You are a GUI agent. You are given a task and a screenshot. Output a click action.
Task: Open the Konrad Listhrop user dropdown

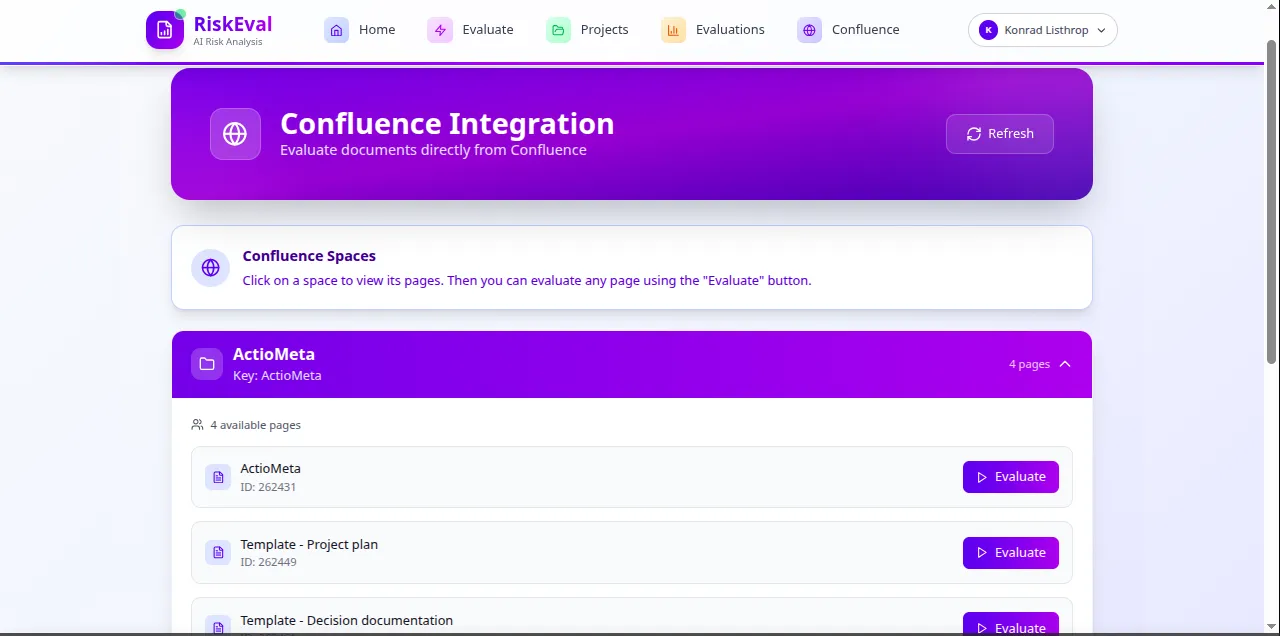(1042, 30)
